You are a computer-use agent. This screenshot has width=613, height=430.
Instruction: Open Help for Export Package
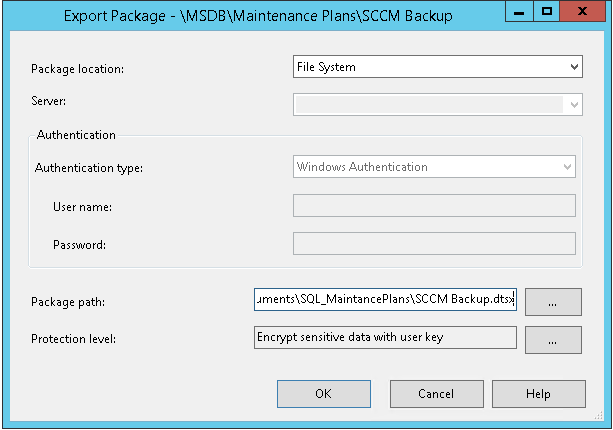pyautogui.click(x=538, y=394)
